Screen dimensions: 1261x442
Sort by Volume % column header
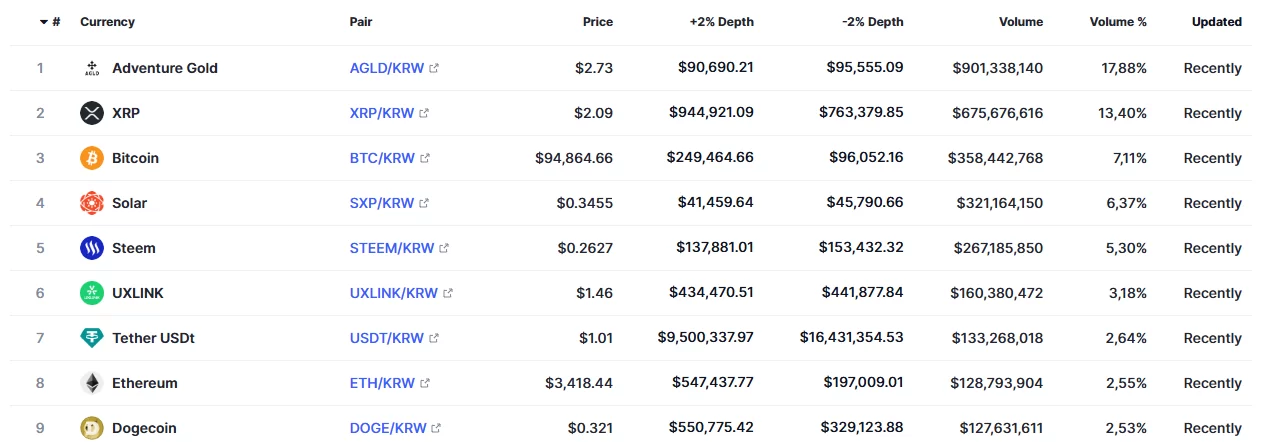coord(1118,21)
